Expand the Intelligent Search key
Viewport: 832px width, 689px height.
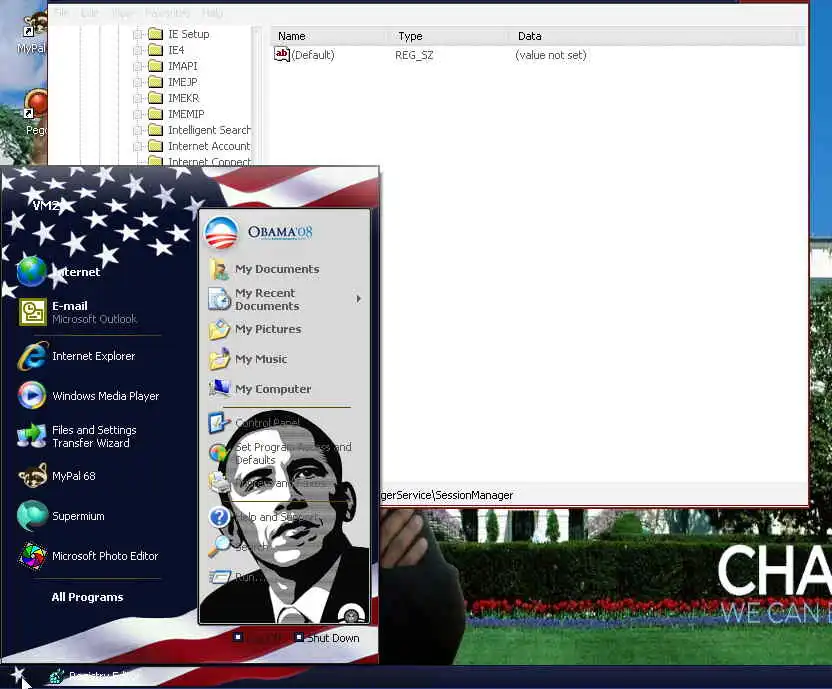(137, 130)
